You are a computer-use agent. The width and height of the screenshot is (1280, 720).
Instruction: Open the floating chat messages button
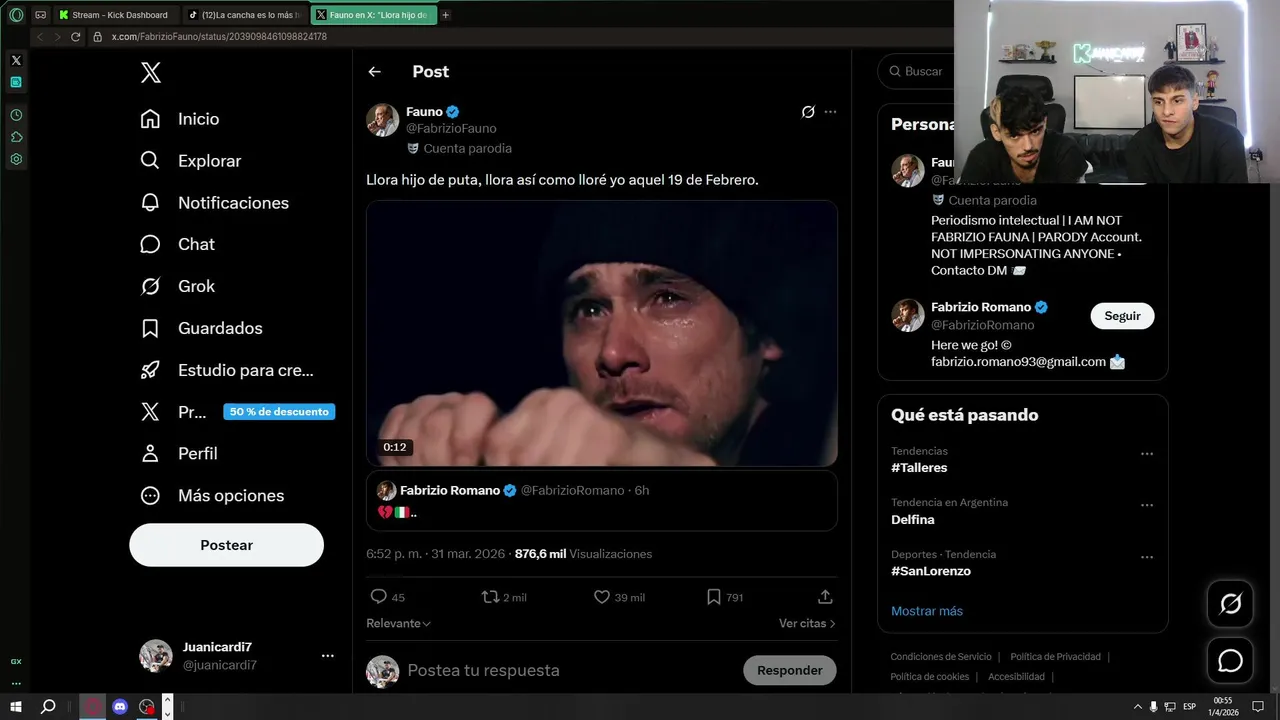1230,661
